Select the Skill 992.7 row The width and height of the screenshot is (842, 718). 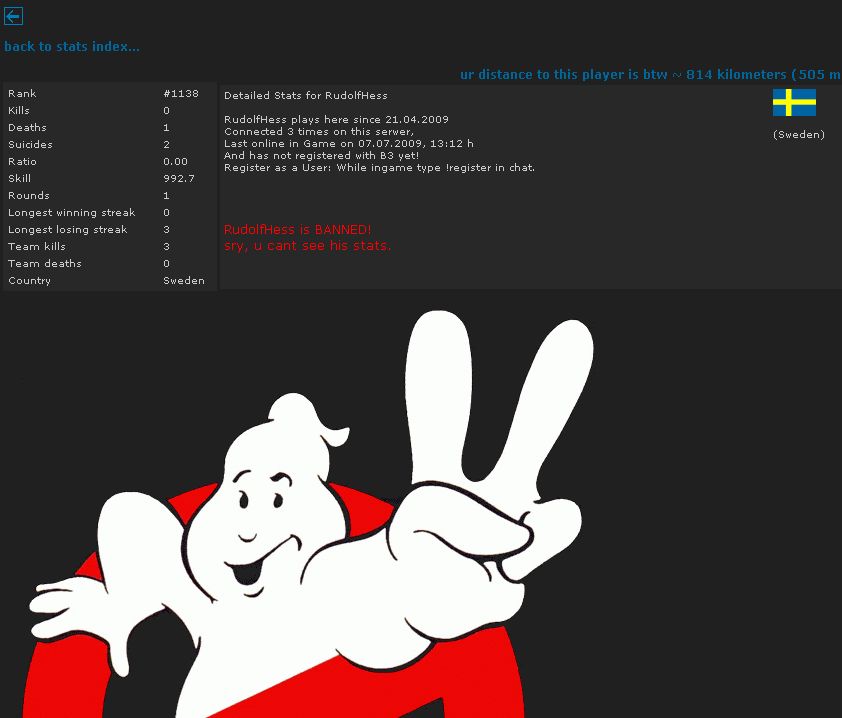point(108,178)
